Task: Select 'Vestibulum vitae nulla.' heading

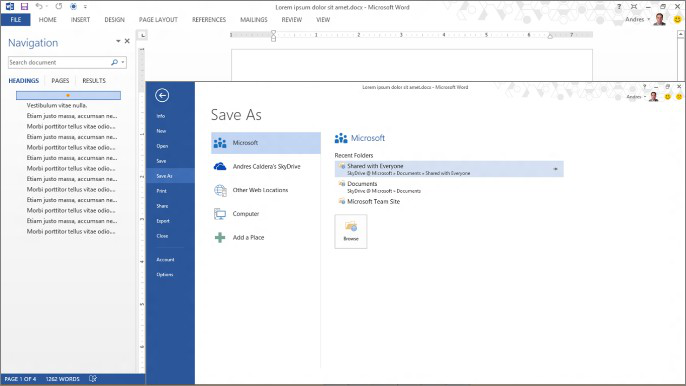Action: click(x=57, y=105)
